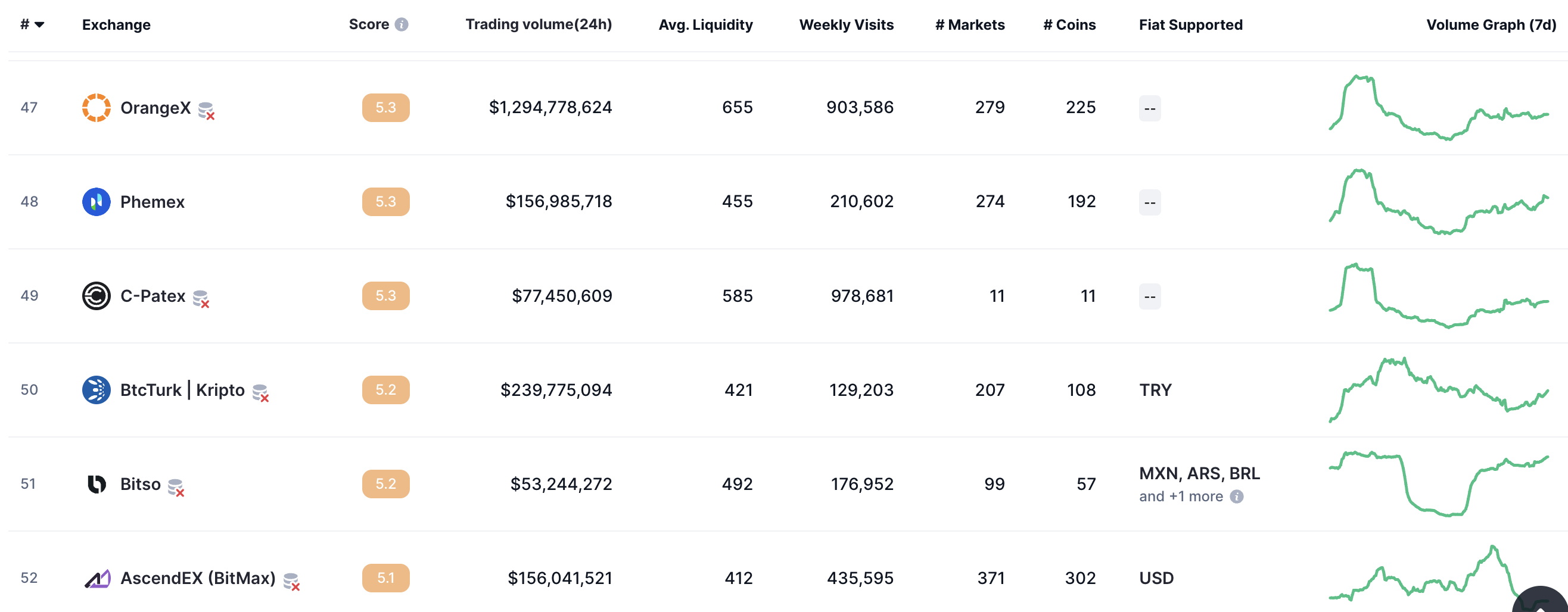Click the BtcTurk 7-day volume graph
The height and width of the screenshot is (612, 1568).
(1438, 390)
